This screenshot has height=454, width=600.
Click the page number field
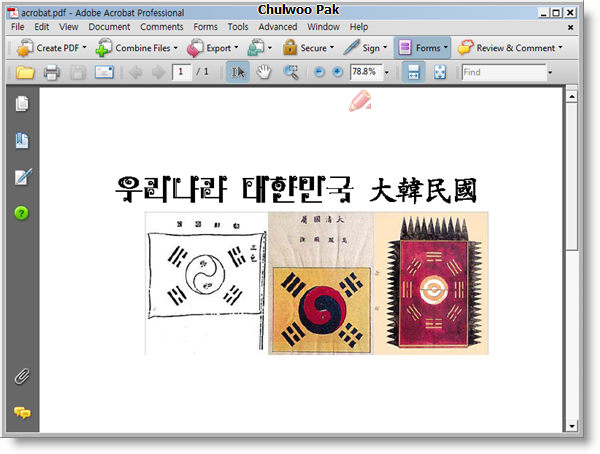click(182, 72)
